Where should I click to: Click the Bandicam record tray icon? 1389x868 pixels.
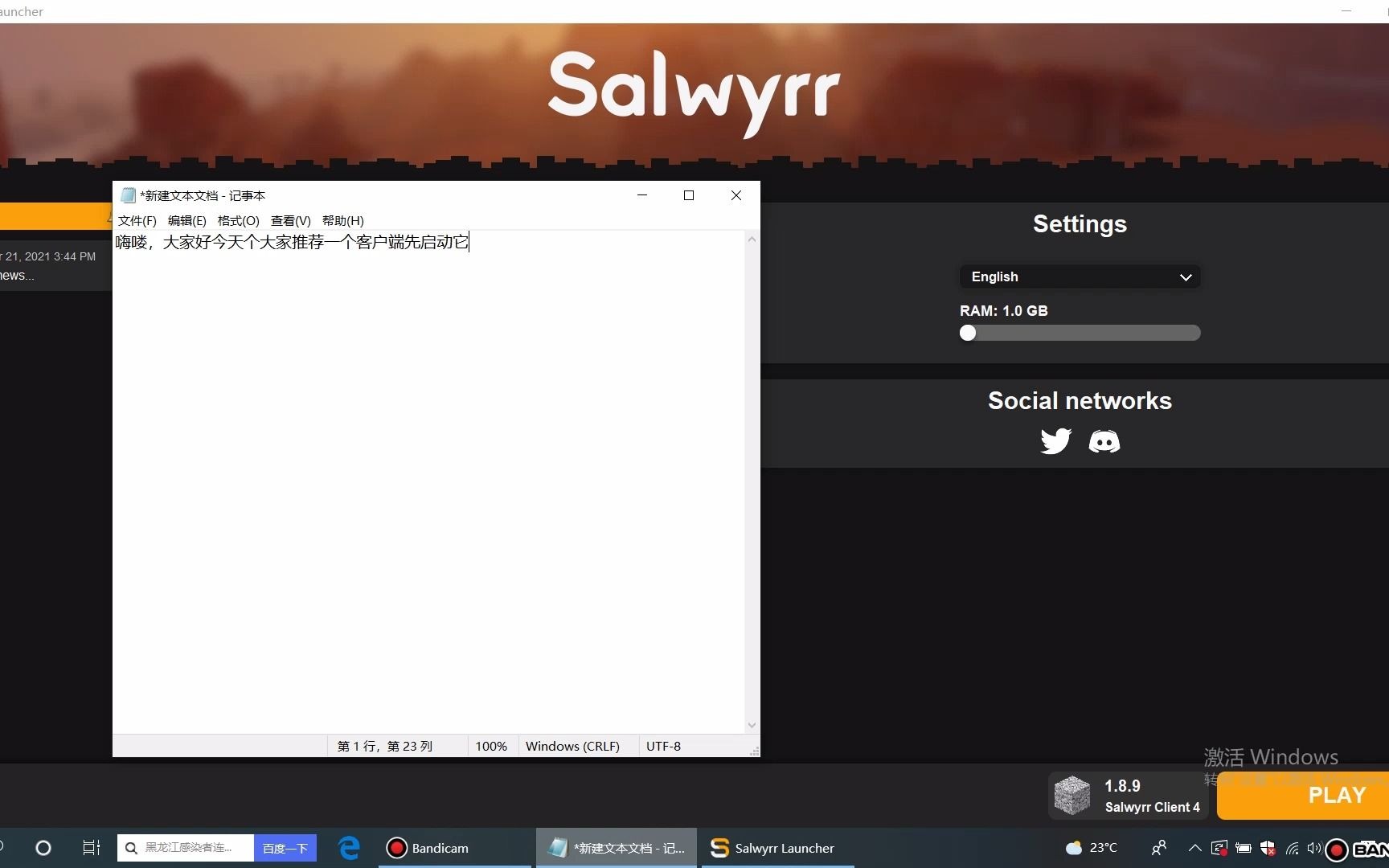pyautogui.click(x=1337, y=849)
